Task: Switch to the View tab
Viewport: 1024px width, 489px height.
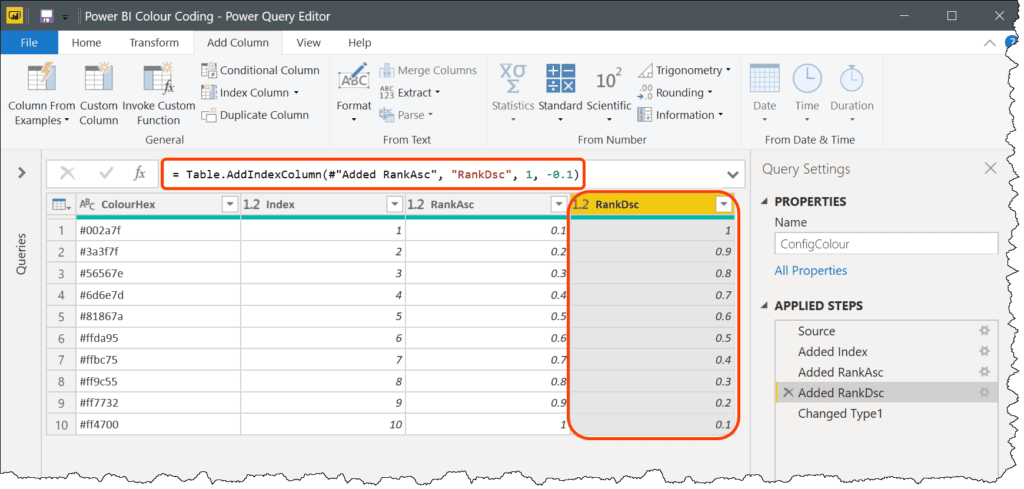Action: [x=308, y=42]
